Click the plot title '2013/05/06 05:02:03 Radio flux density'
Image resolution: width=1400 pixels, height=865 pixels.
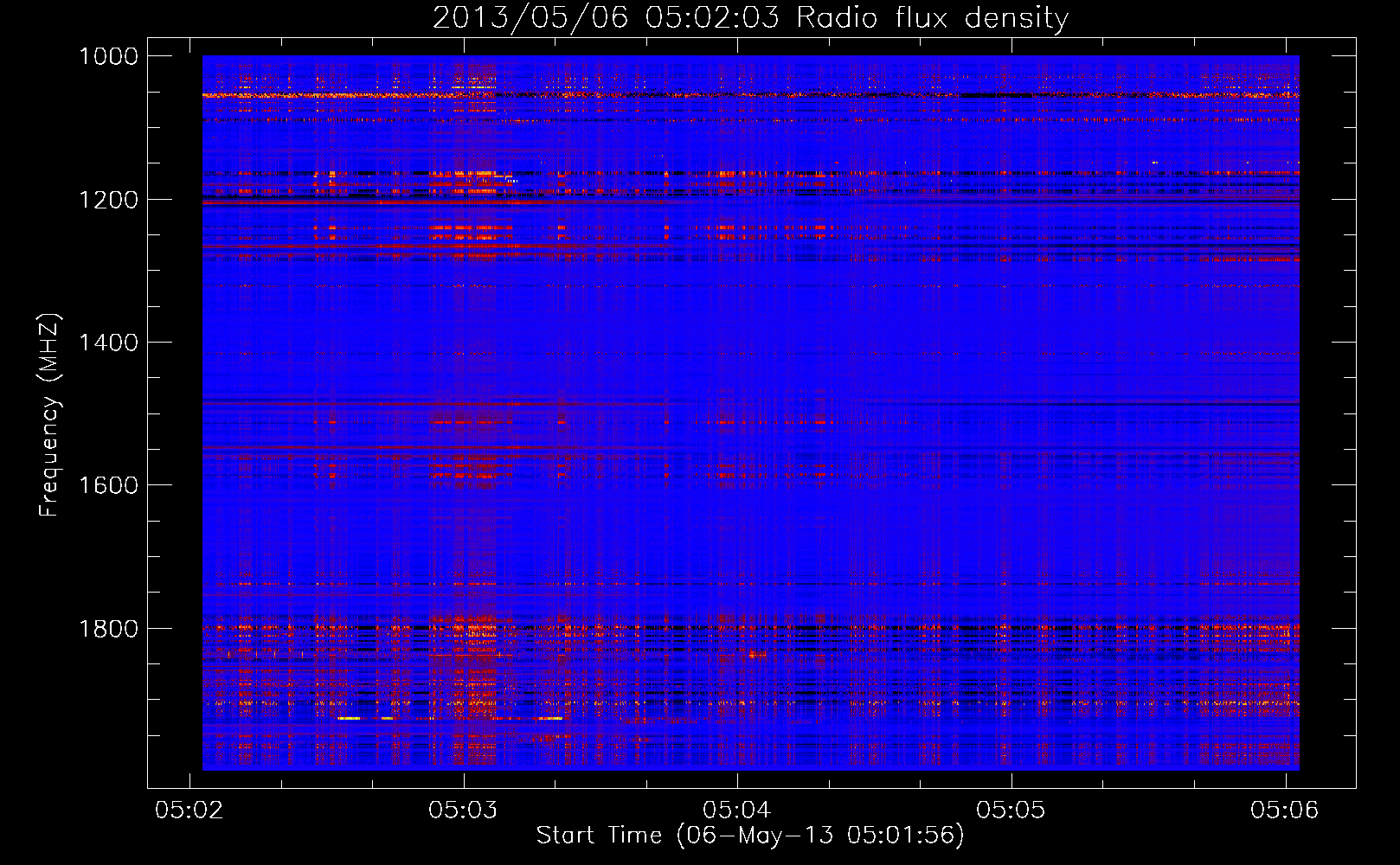pos(750,17)
